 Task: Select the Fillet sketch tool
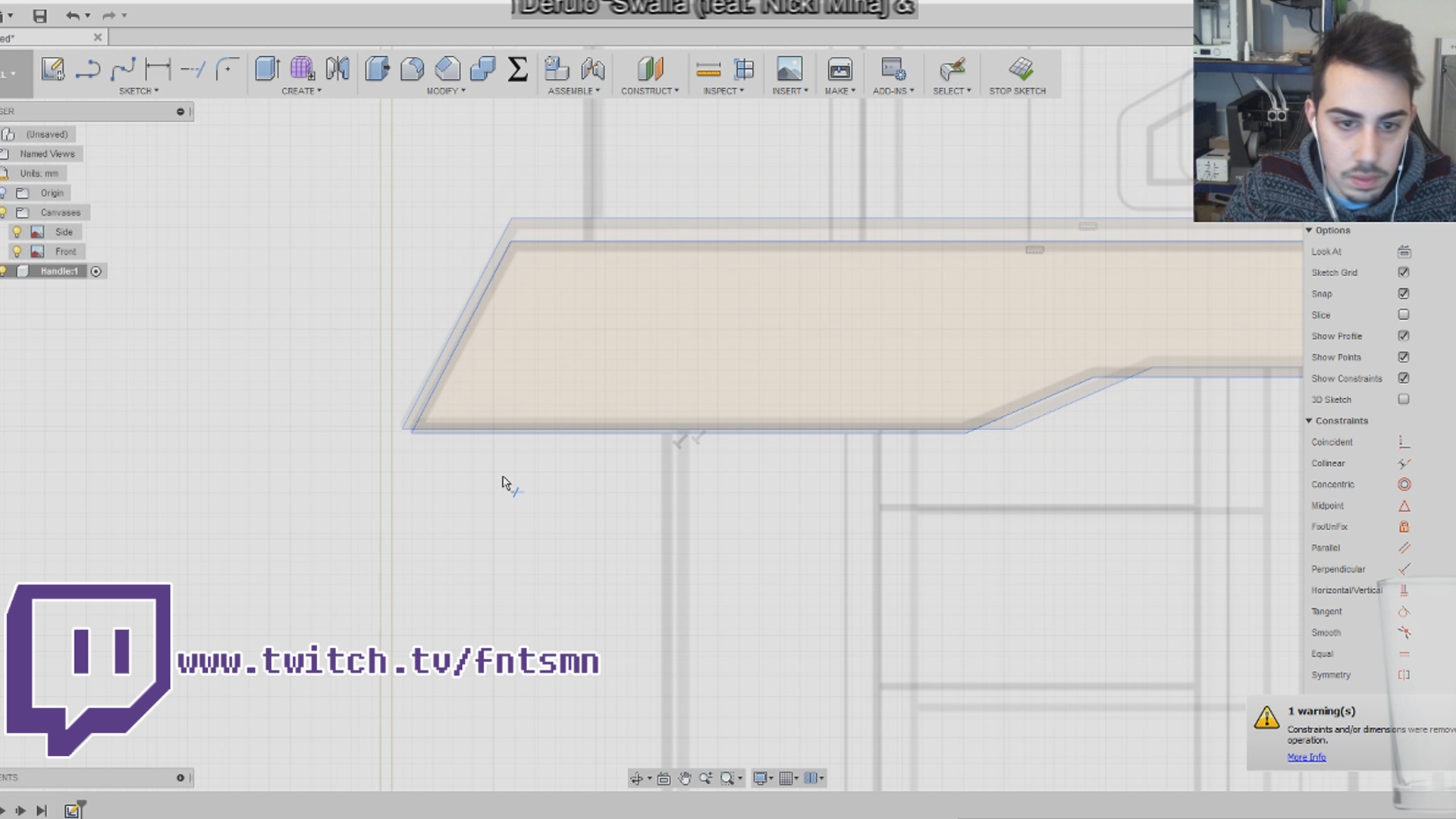(227, 69)
